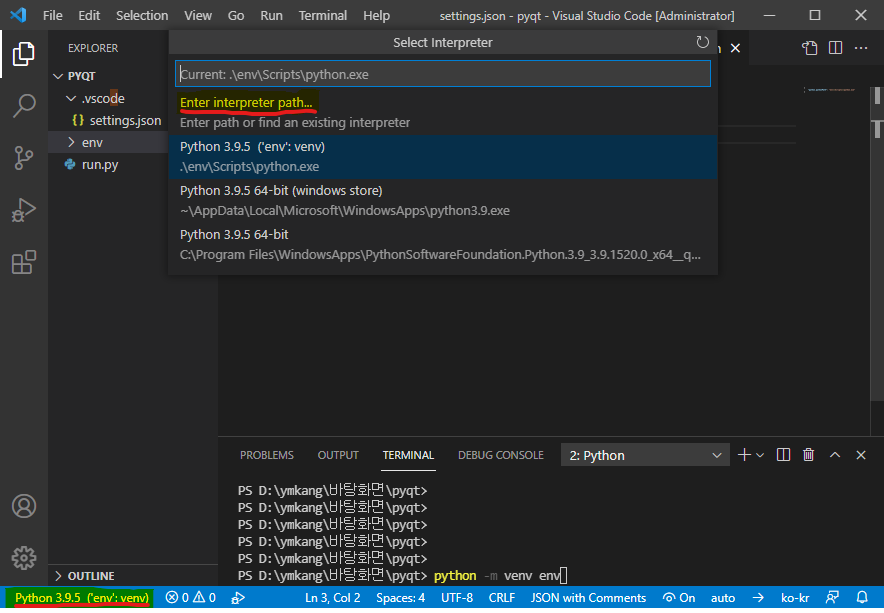Choose 'Enter interpreter path...' option
The width and height of the screenshot is (884, 613).
tap(443, 112)
